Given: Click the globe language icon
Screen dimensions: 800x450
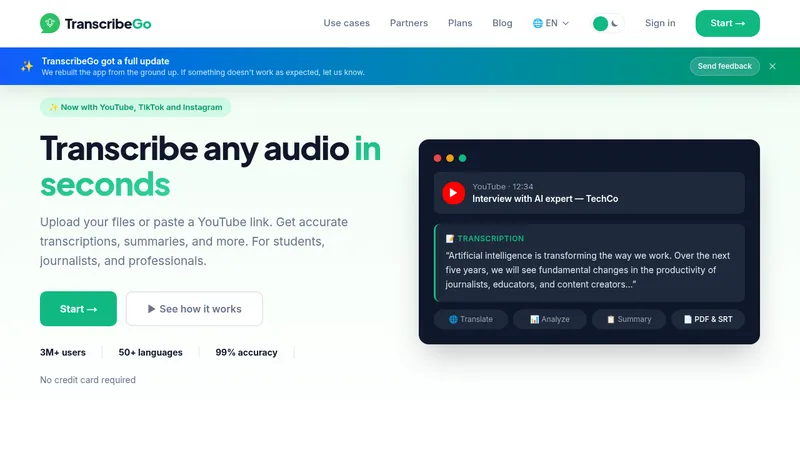Looking at the screenshot, I should pyautogui.click(x=537, y=23).
